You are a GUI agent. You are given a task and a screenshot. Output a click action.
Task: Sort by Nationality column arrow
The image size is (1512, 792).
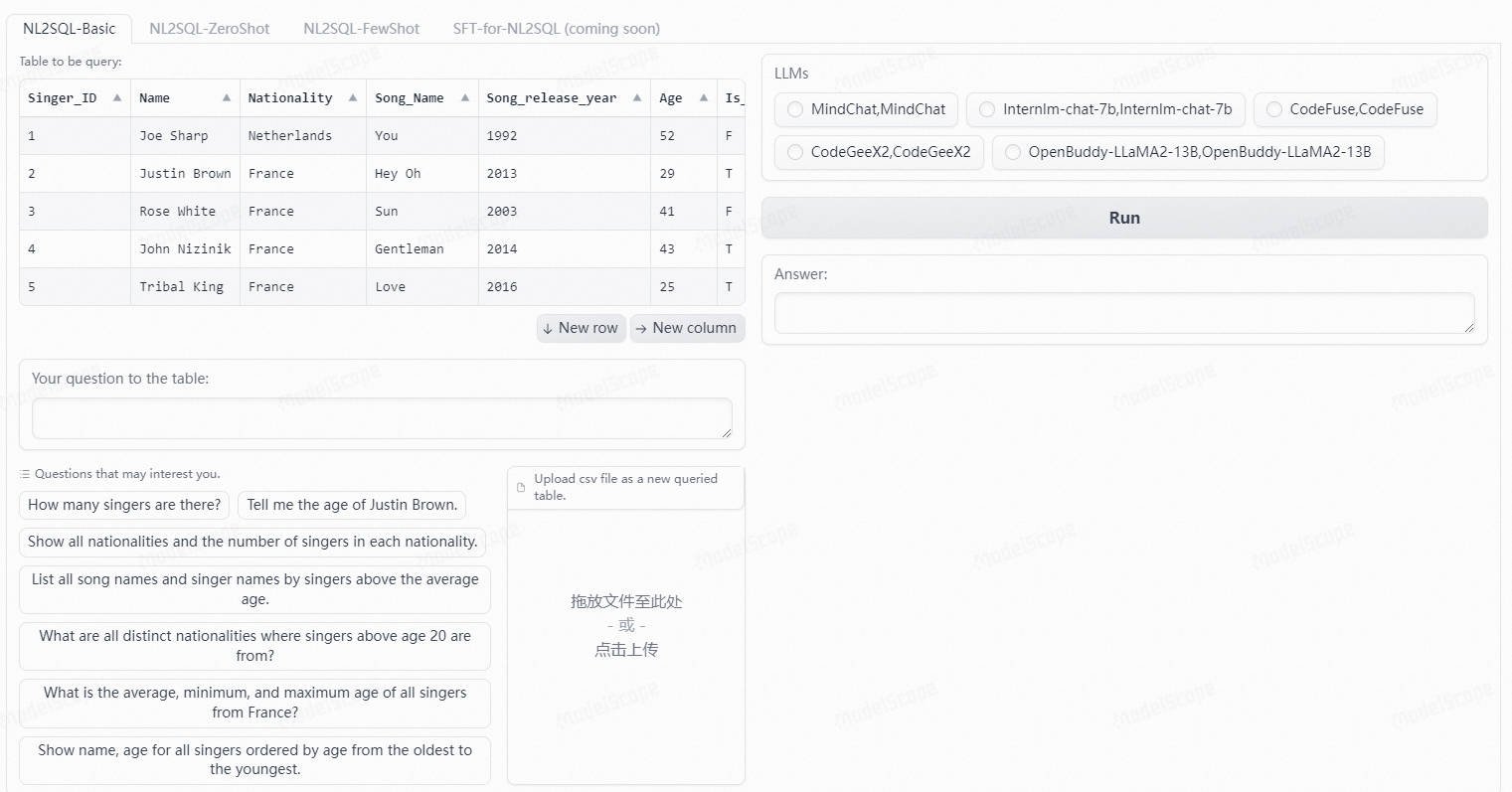(353, 97)
